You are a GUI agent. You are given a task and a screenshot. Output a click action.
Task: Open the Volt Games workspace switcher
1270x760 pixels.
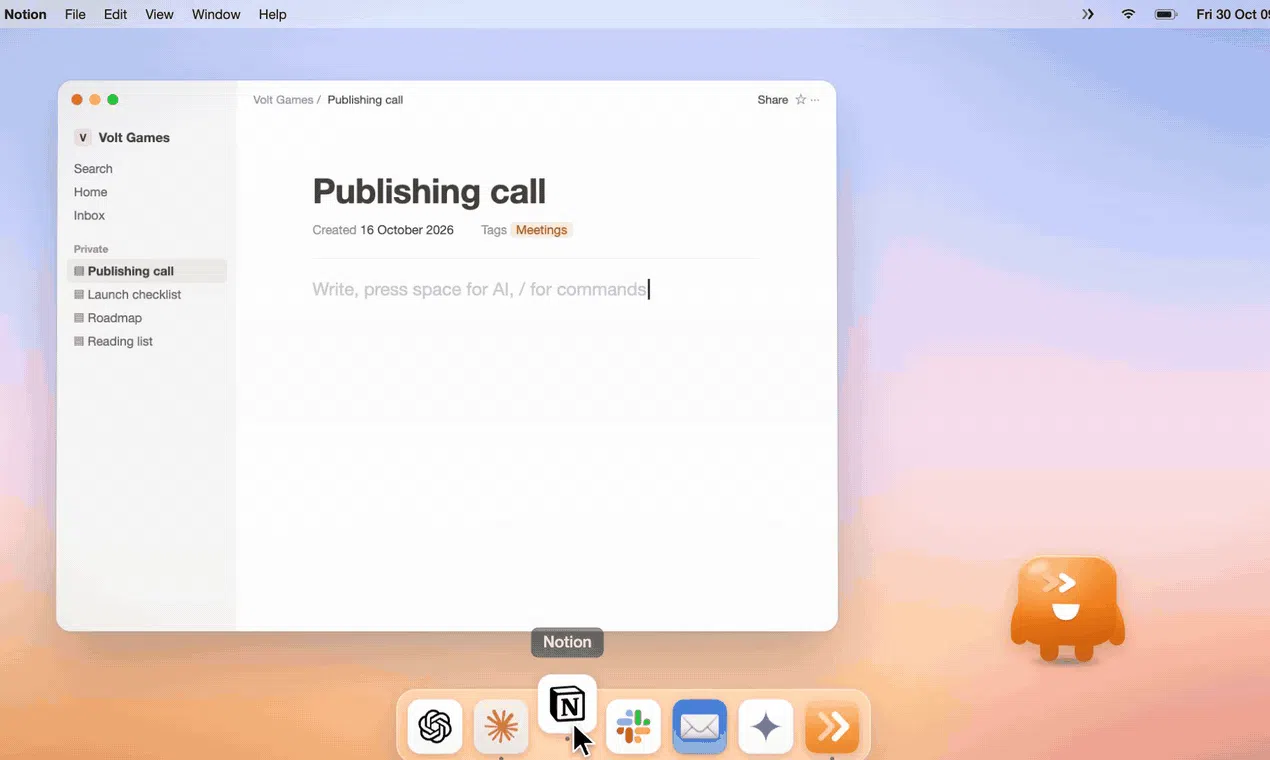click(122, 138)
